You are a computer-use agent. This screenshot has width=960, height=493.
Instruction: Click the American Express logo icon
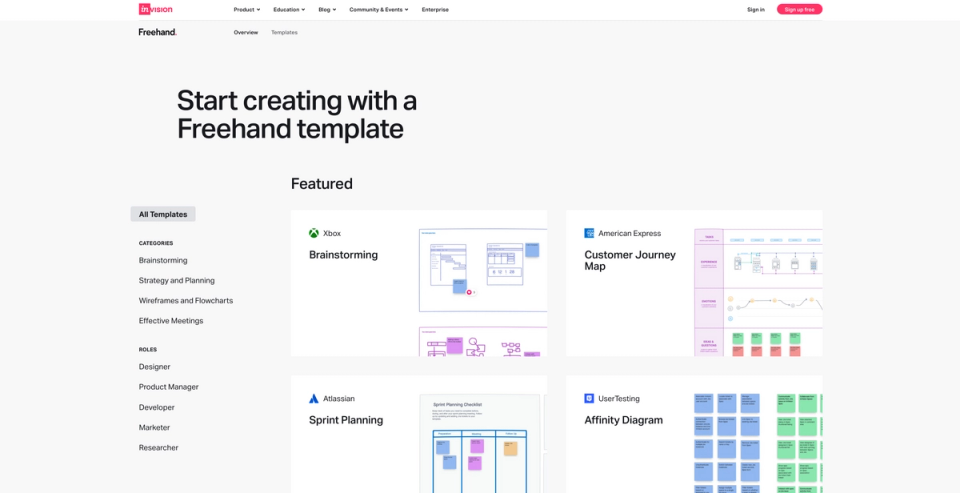tap(589, 233)
